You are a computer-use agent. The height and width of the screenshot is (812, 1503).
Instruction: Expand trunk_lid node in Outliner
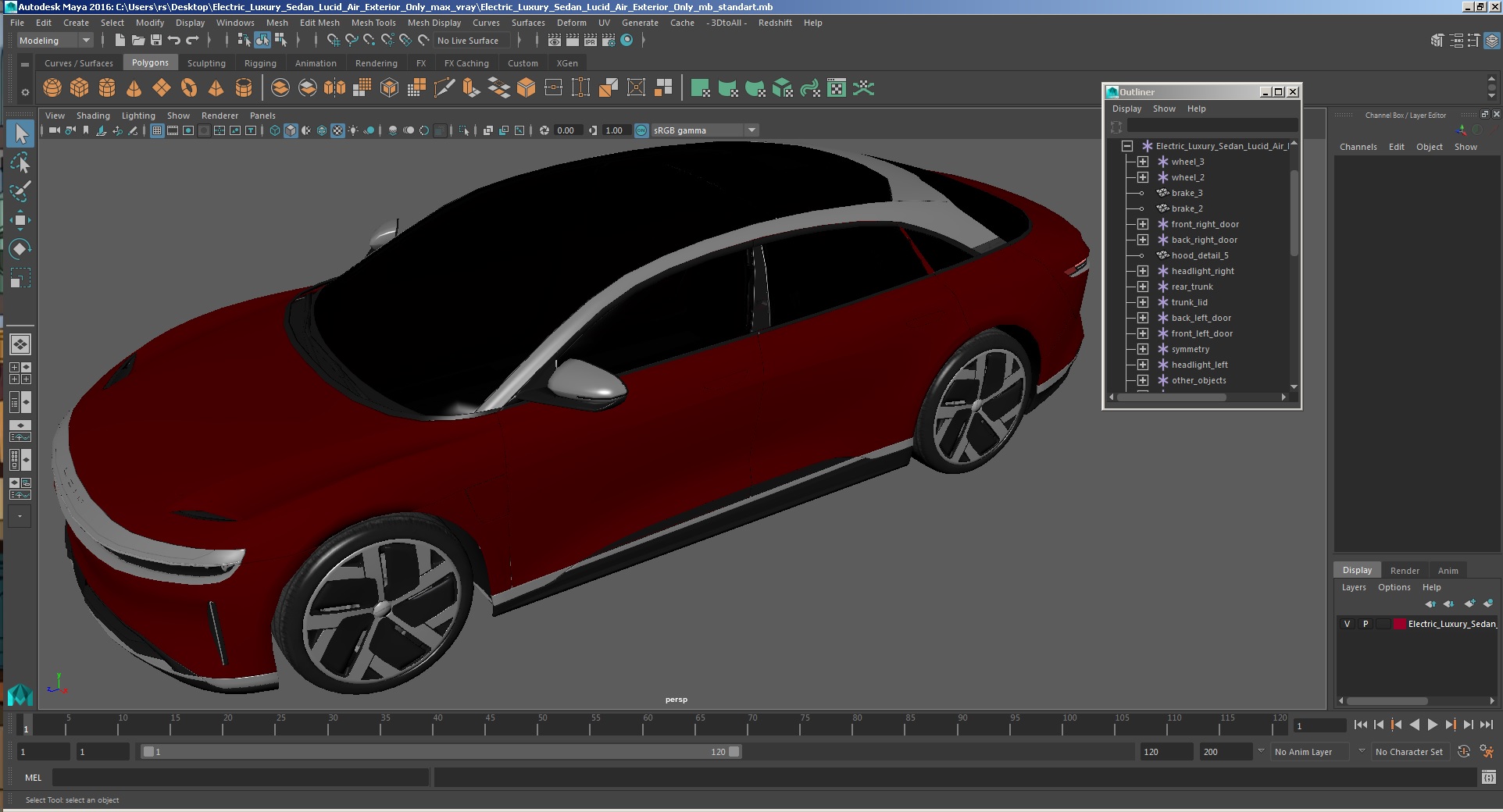coord(1142,302)
